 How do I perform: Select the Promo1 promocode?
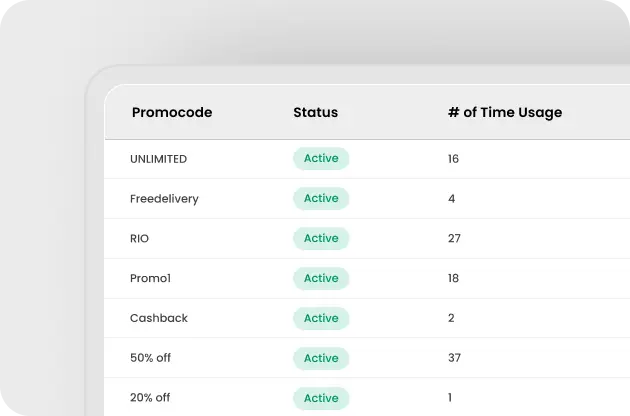(x=150, y=278)
